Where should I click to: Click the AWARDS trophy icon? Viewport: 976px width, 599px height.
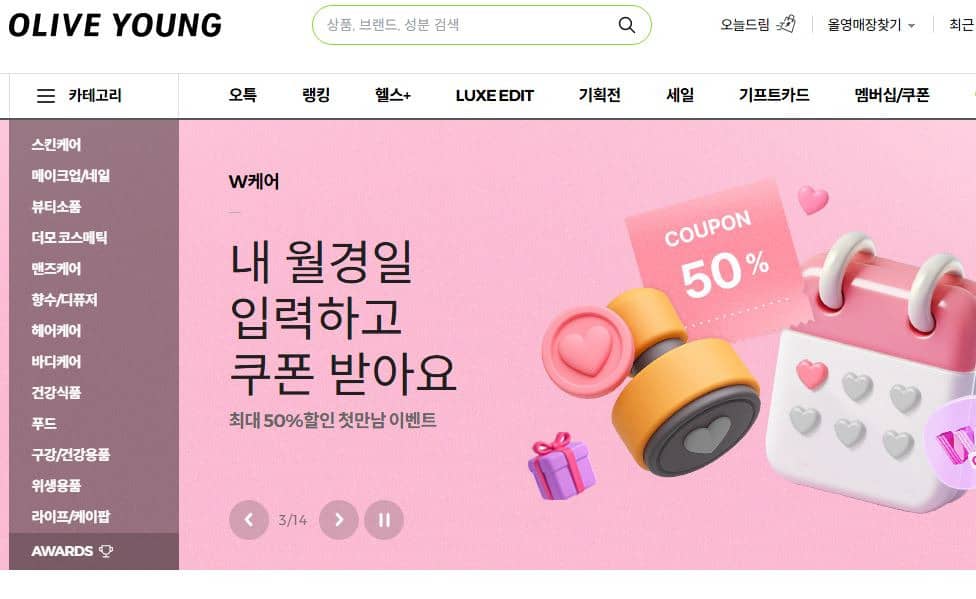pyautogui.click(x=106, y=551)
